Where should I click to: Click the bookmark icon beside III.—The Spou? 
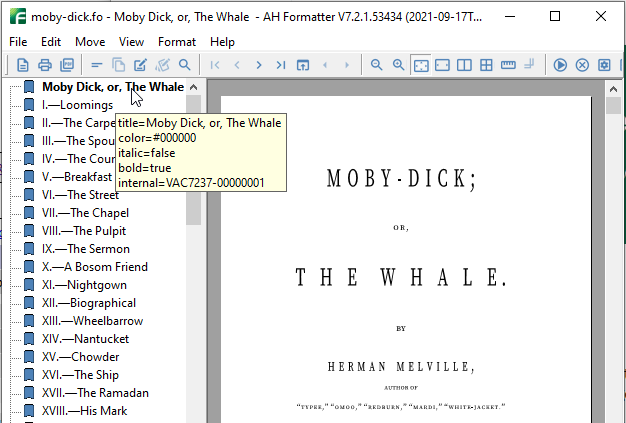click(x=29, y=141)
